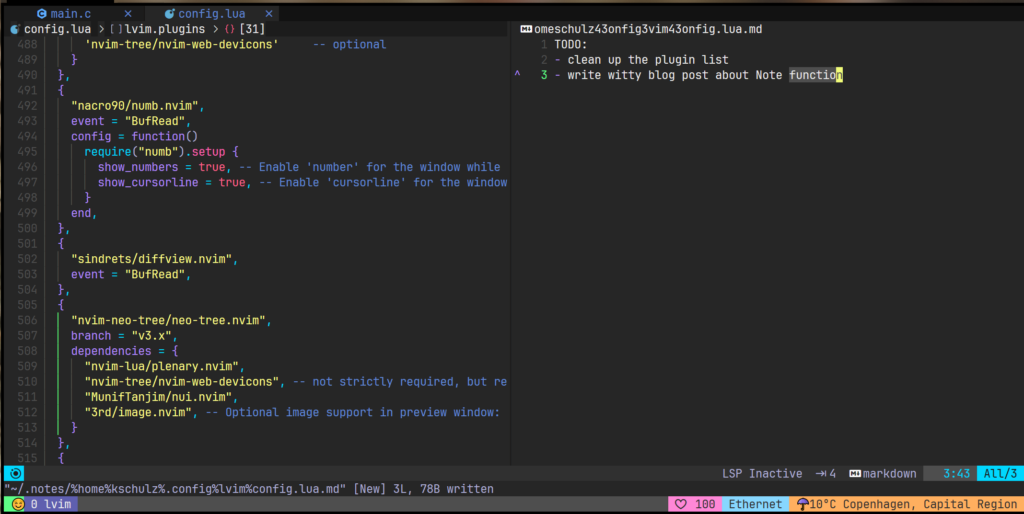Click require("numb").setup on line 495
This screenshot has height=514, width=1024.
[x=155, y=152]
